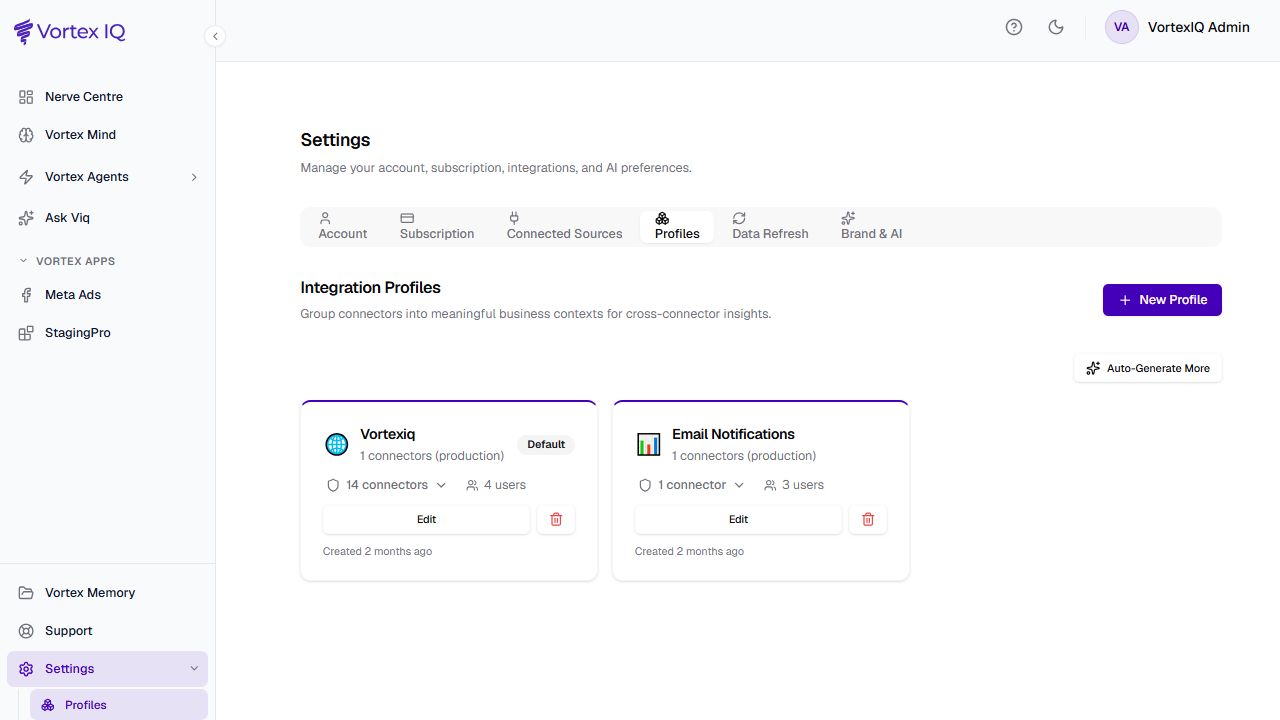Select the Profiles tab
Image resolution: width=1280 pixels, height=720 pixels.
click(x=677, y=226)
